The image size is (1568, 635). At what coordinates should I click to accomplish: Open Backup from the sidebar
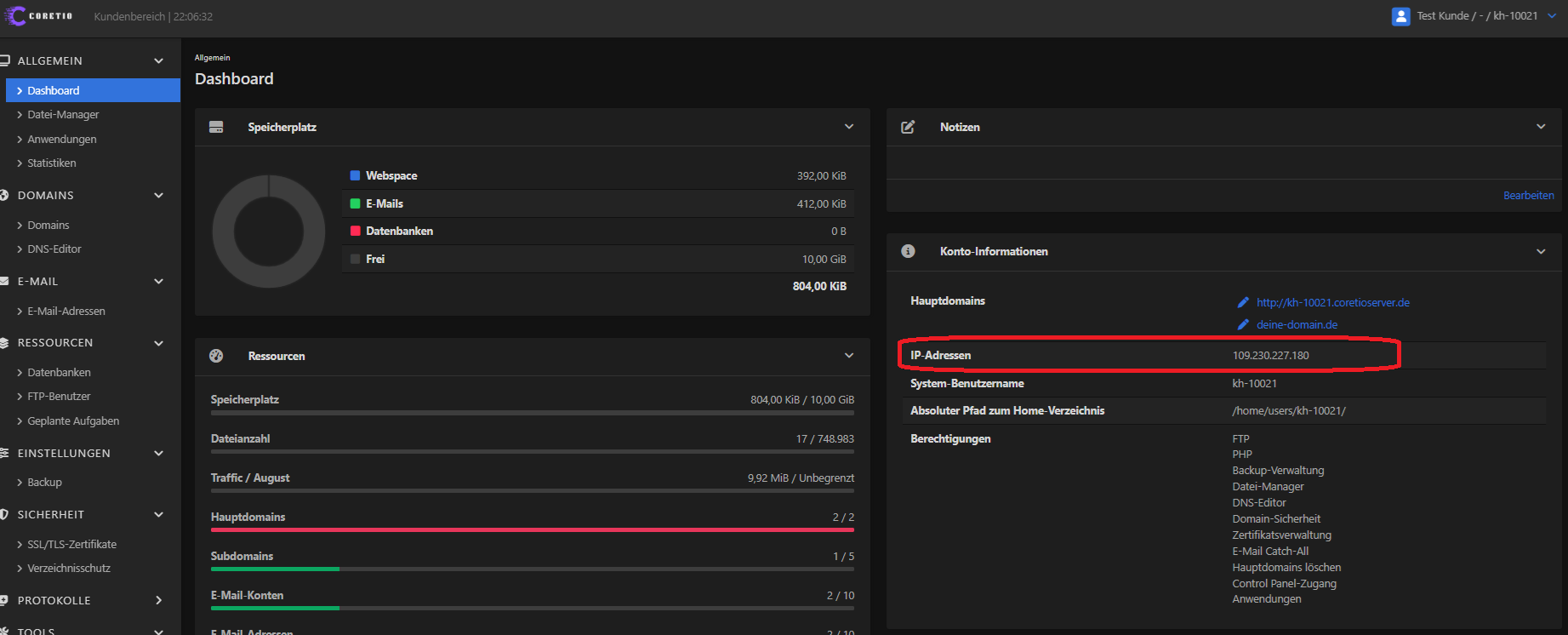(x=44, y=482)
